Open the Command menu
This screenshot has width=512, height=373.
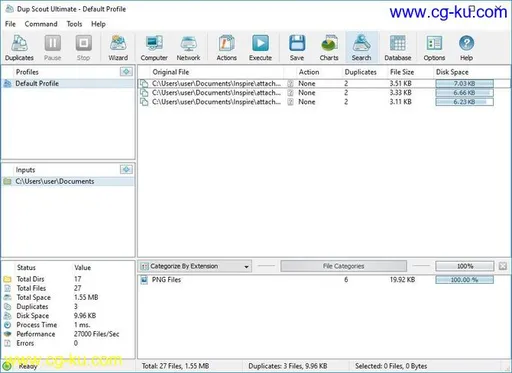click(x=41, y=24)
